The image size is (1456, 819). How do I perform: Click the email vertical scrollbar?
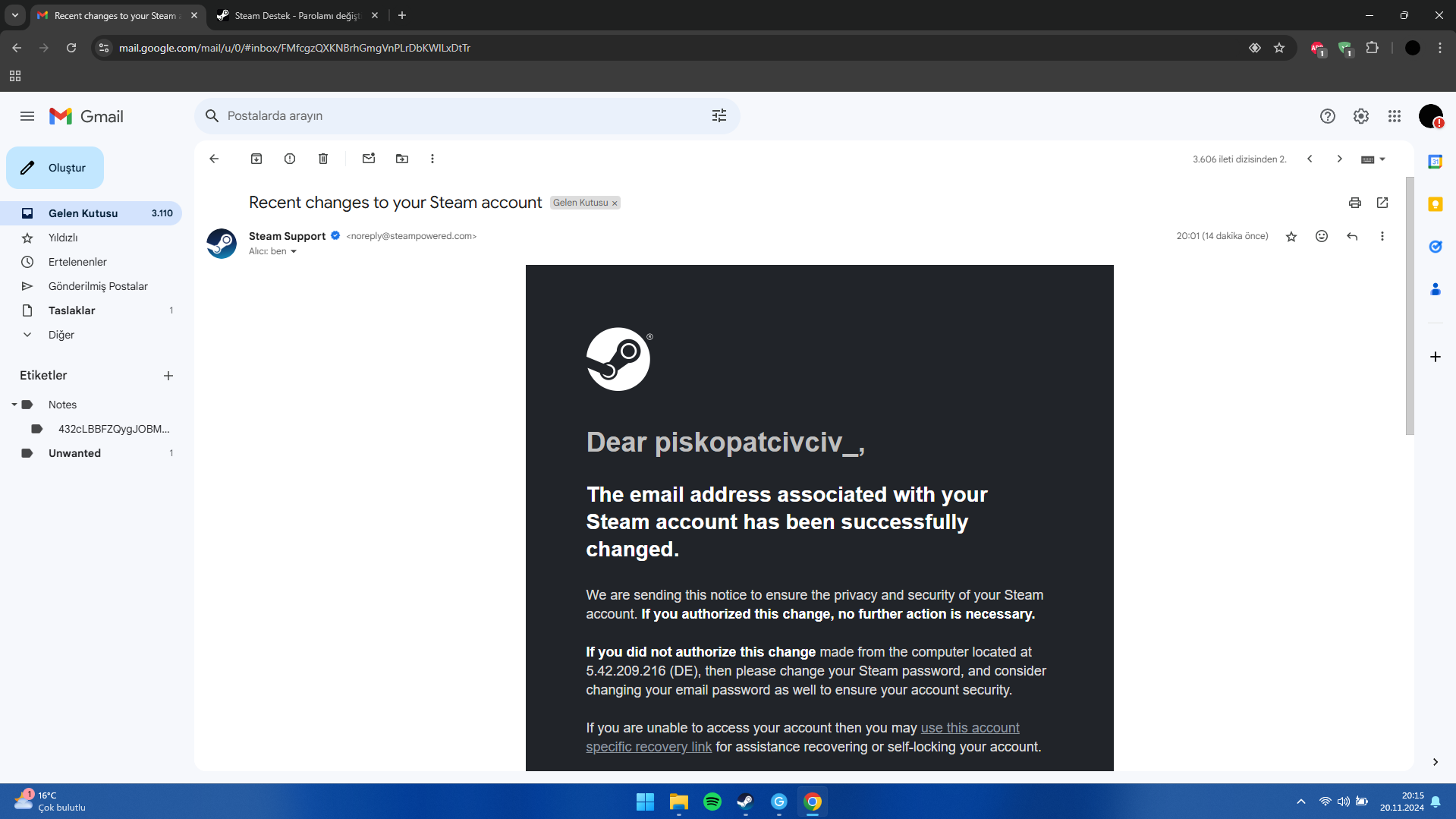(x=1410, y=306)
